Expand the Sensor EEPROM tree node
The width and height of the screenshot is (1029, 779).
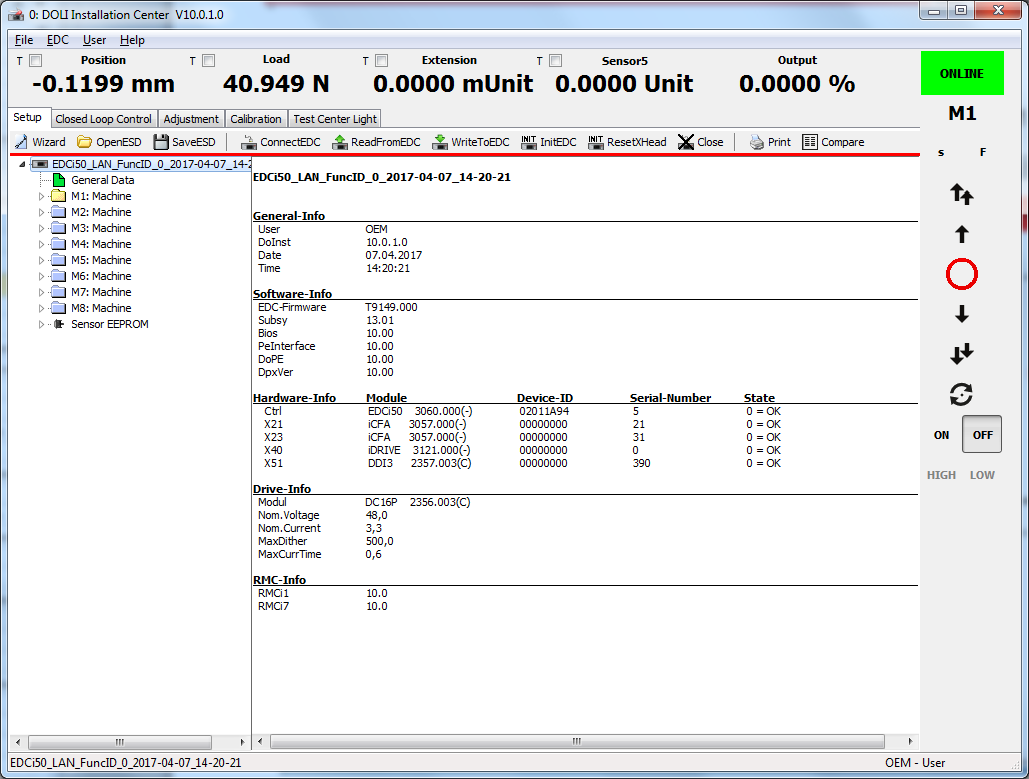click(42, 324)
